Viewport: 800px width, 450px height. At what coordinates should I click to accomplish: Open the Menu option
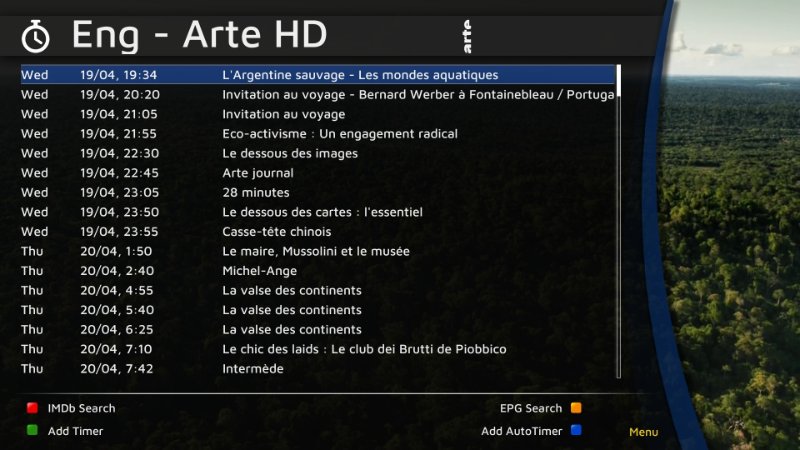[x=643, y=432]
